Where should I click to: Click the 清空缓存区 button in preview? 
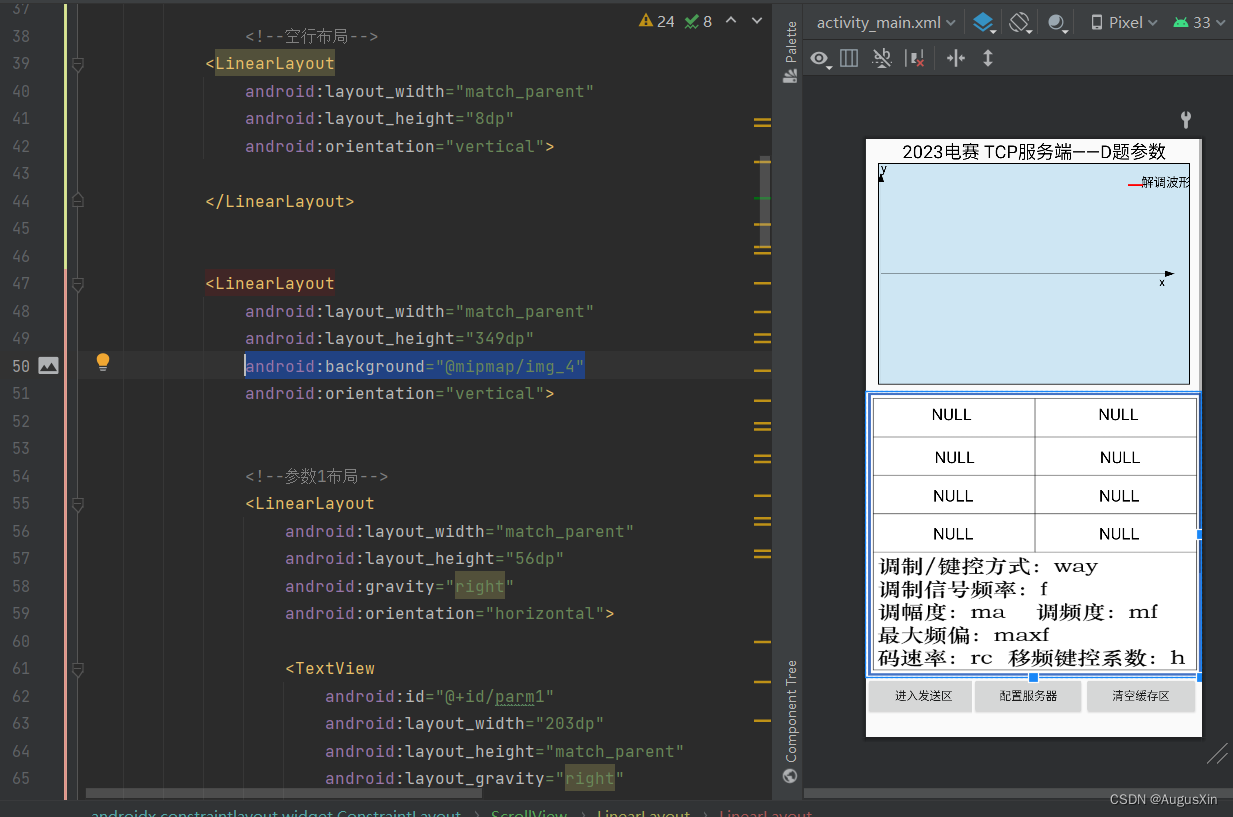1140,696
